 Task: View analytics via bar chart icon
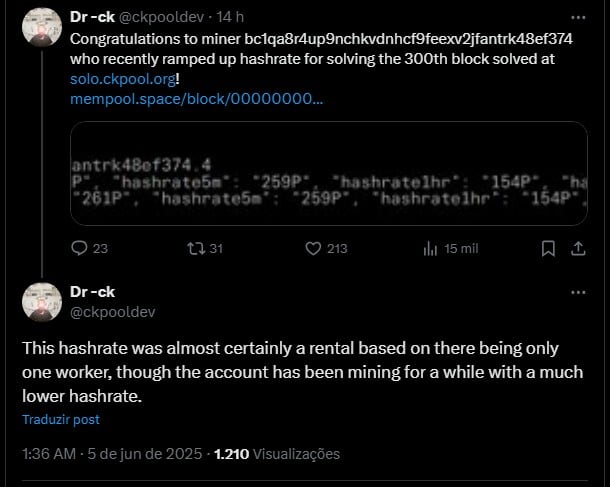click(x=430, y=248)
